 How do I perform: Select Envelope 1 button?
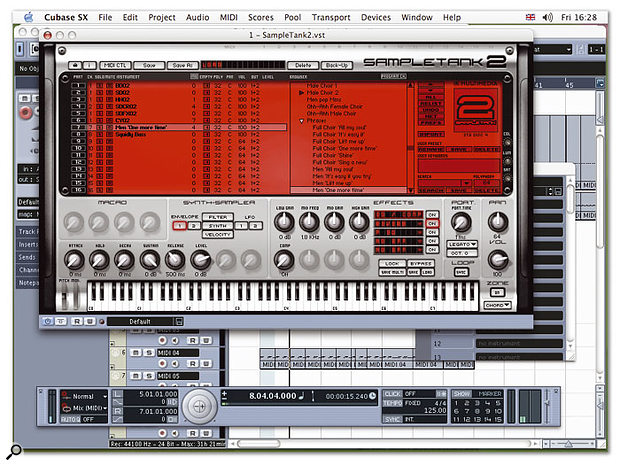coord(179,226)
